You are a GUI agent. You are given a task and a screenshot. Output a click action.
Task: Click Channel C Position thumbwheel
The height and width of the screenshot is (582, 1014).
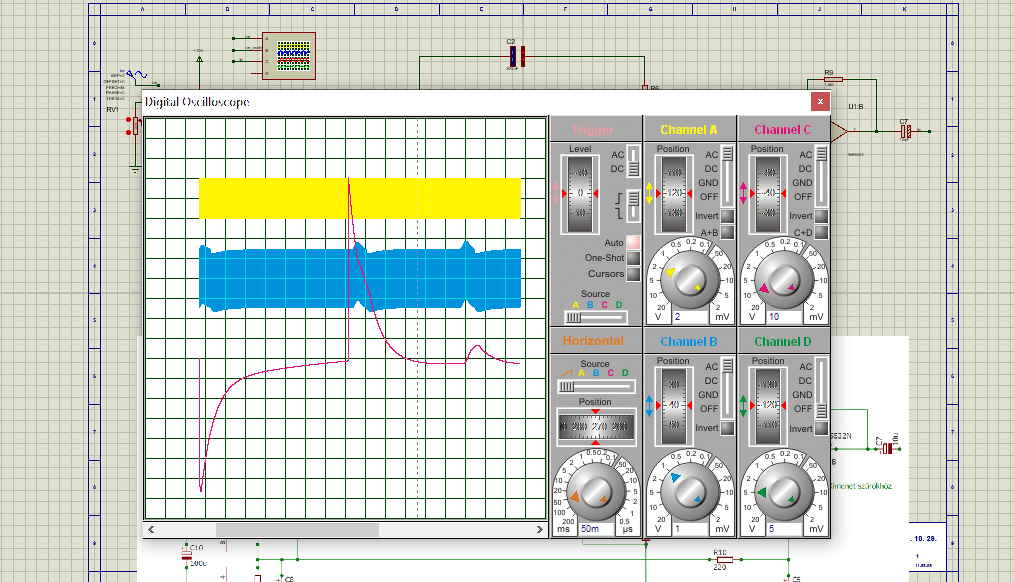point(768,193)
